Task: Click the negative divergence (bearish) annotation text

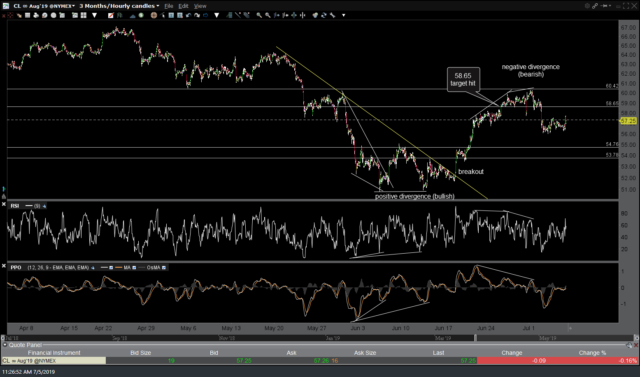Action: pos(531,70)
